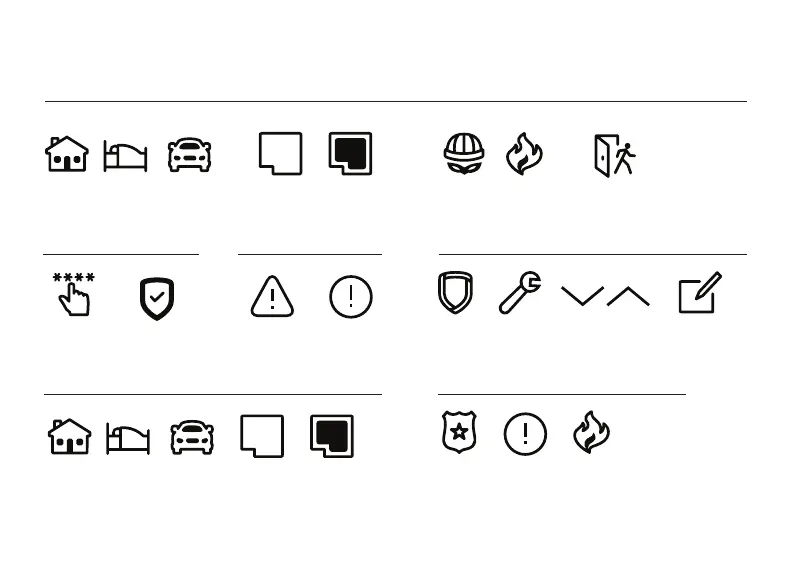792x576 pixels.
Task: Choose filled floor plan icon nearest burglar mask
Action: [x=351, y=154]
